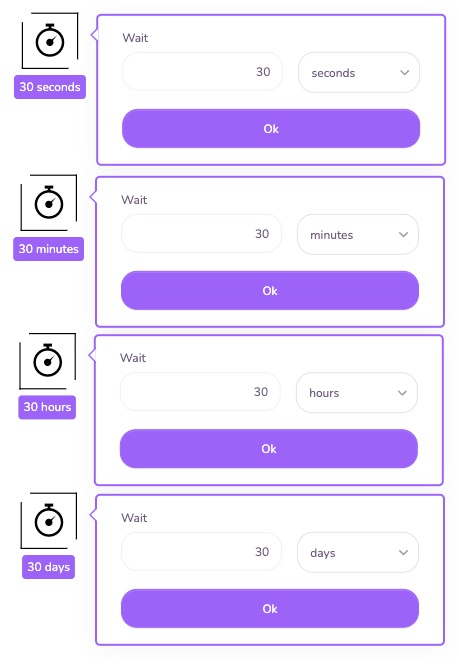459x664 pixels.
Task: Click the purple 30 seconds label
Action: click(x=50, y=87)
